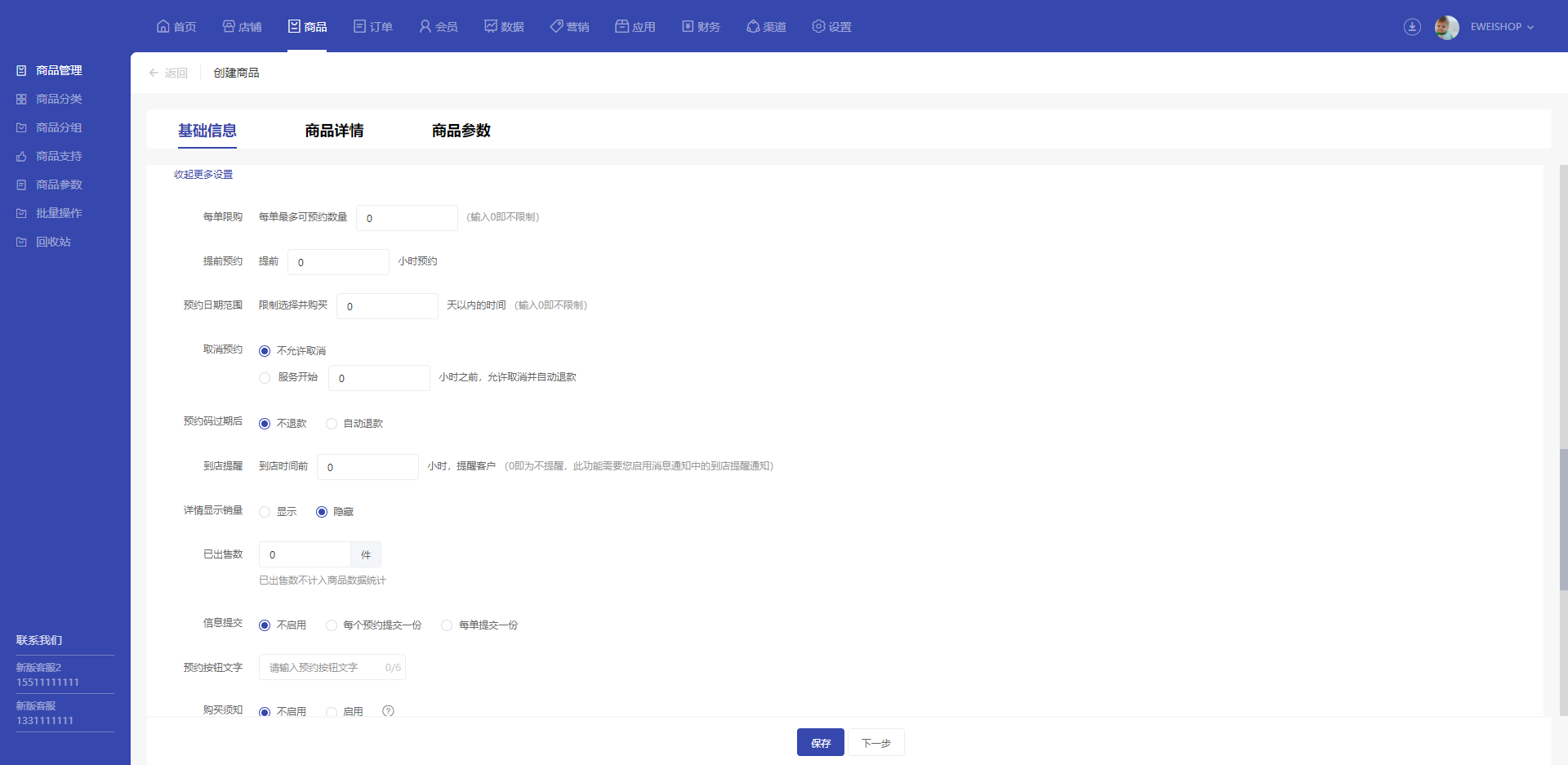The height and width of the screenshot is (765, 1568).
Task: Focus the 提前 hours booking input
Action: pyautogui.click(x=338, y=262)
